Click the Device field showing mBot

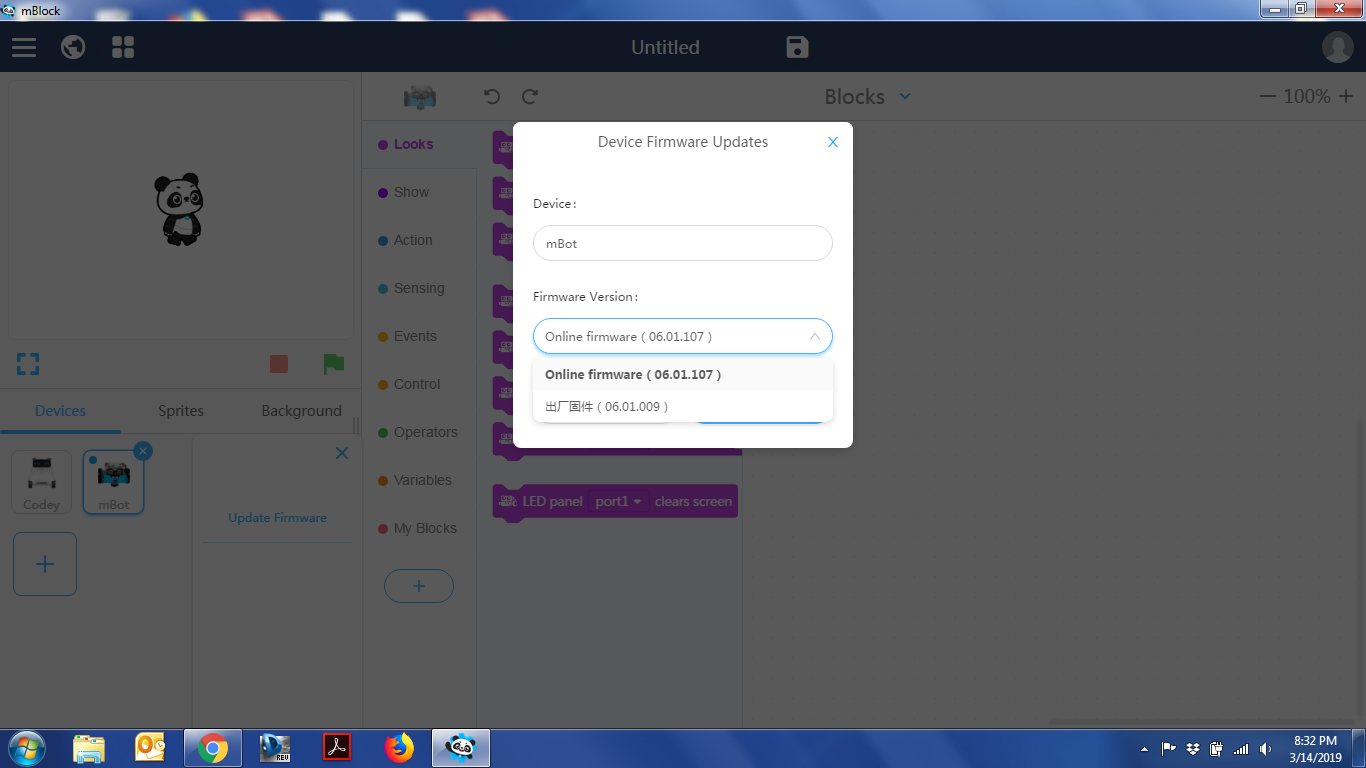point(683,243)
